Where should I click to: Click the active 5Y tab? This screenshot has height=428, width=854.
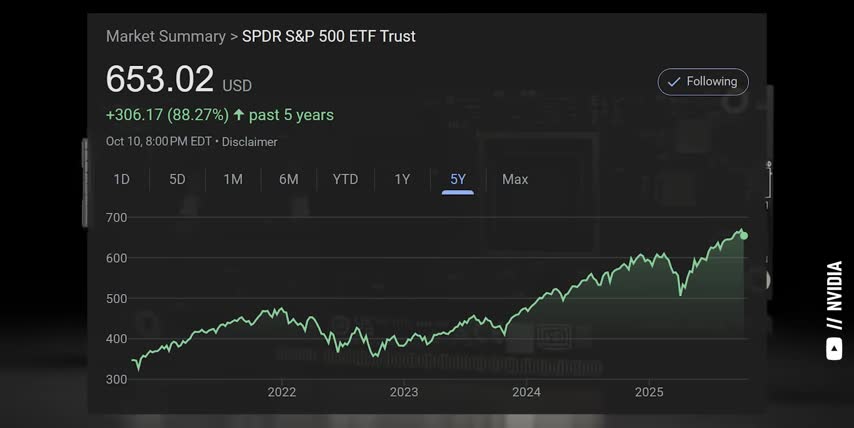[x=458, y=179]
